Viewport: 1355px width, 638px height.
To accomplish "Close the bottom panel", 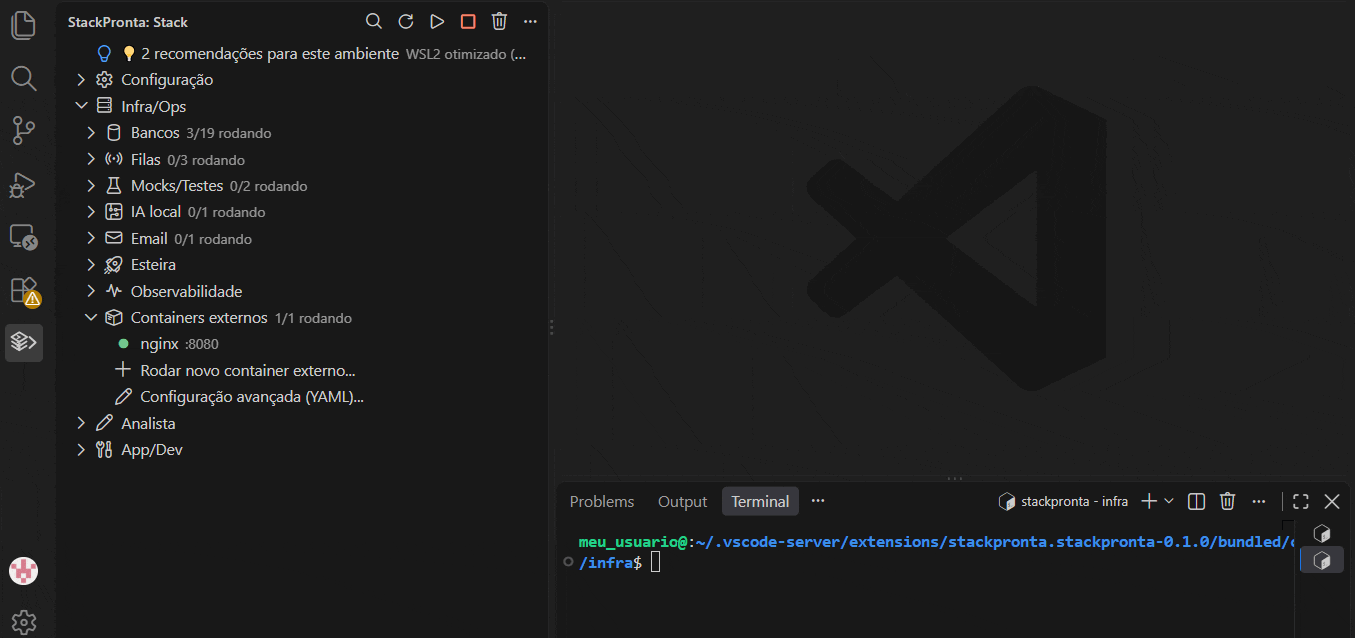I will pos(1332,501).
